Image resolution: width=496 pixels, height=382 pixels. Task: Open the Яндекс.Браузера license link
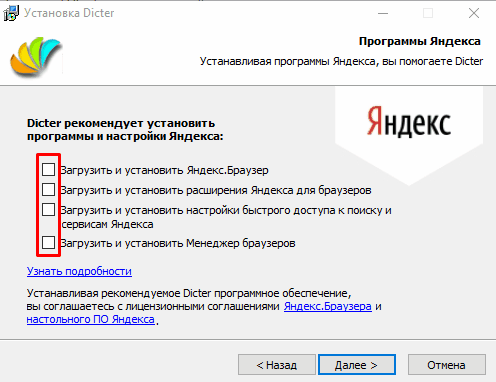click(x=328, y=306)
